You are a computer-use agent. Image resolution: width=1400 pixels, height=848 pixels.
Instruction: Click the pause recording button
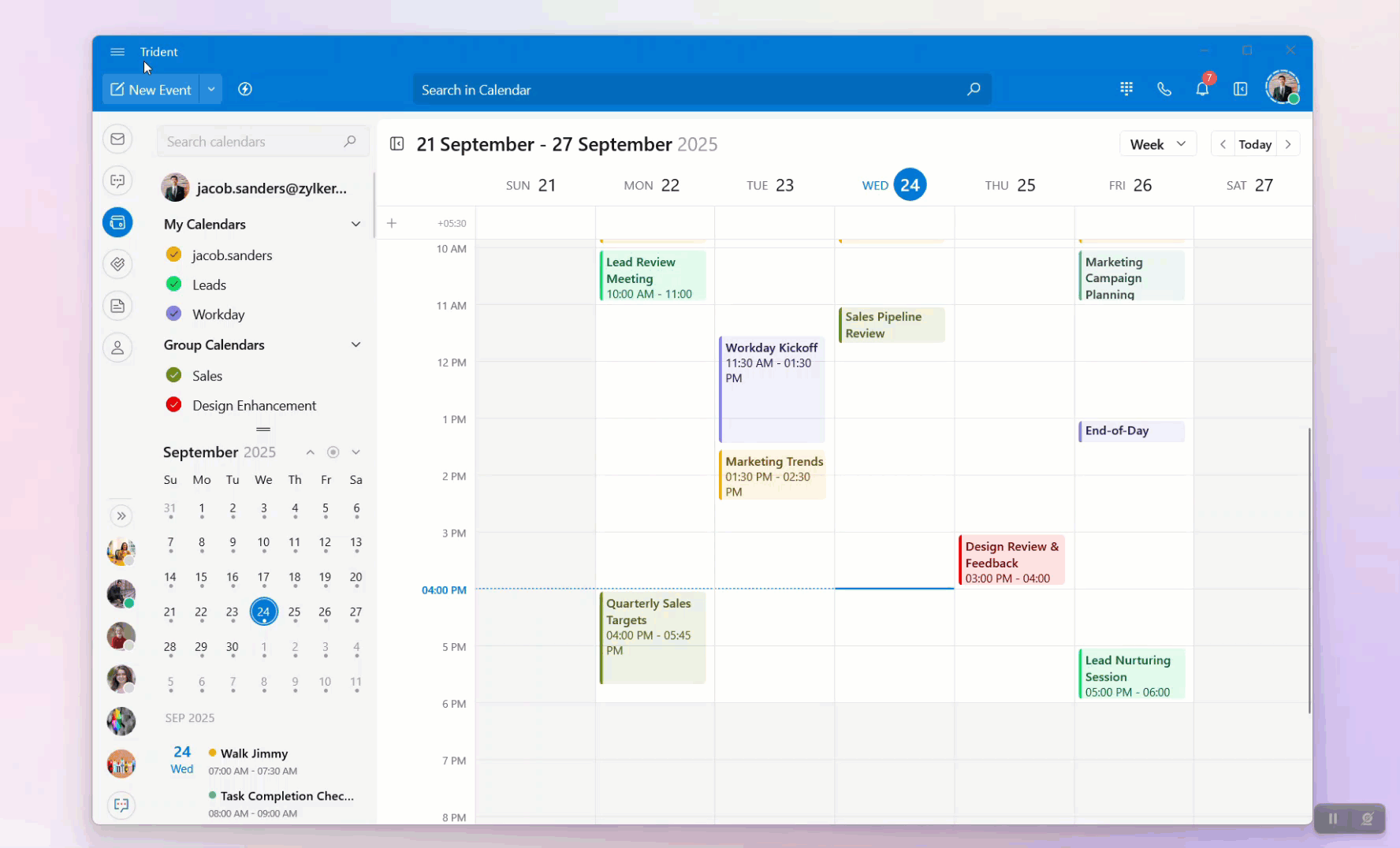click(x=1333, y=819)
